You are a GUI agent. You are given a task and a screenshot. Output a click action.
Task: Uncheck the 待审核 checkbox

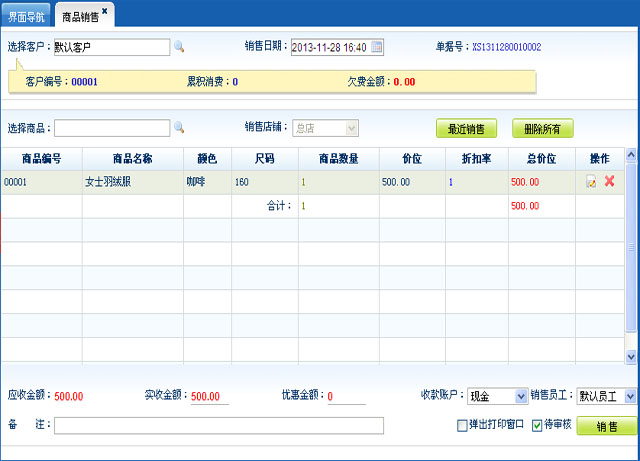pyautogui.click(x=537, y=425)
